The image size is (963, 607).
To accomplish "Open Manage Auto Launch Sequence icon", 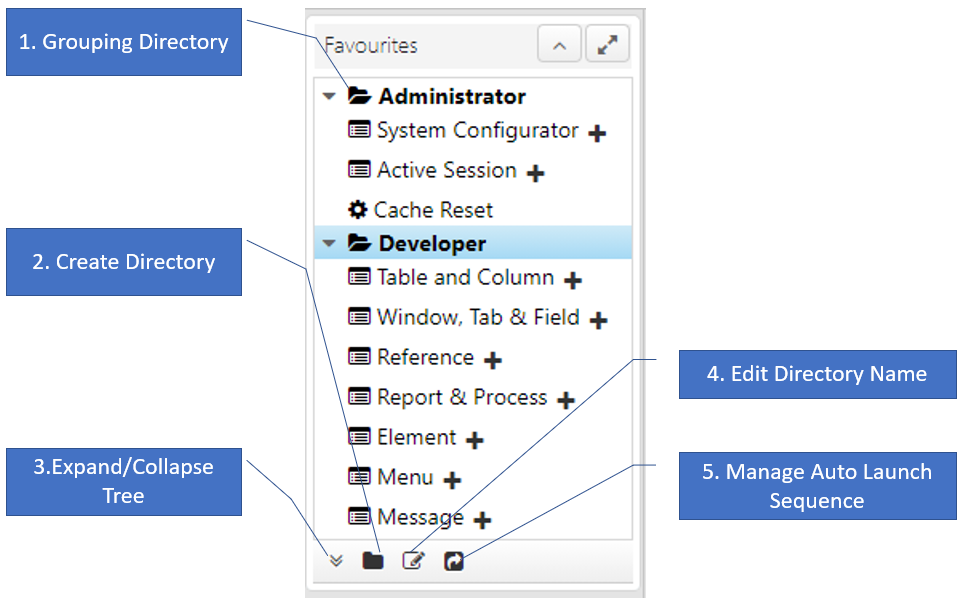I will coord(454,561).
